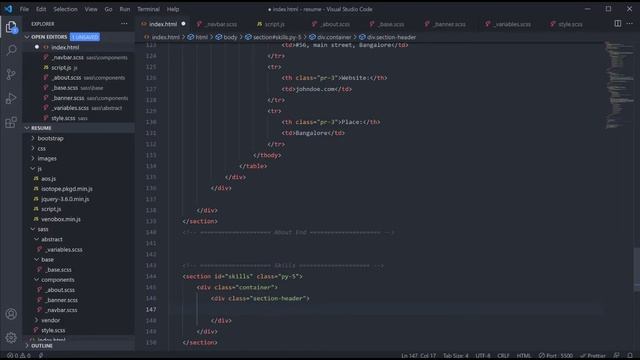The width and height of the screenshot is (640, 360).
Task: Open the Manage settings gear
Action: [x=11, y=337]
